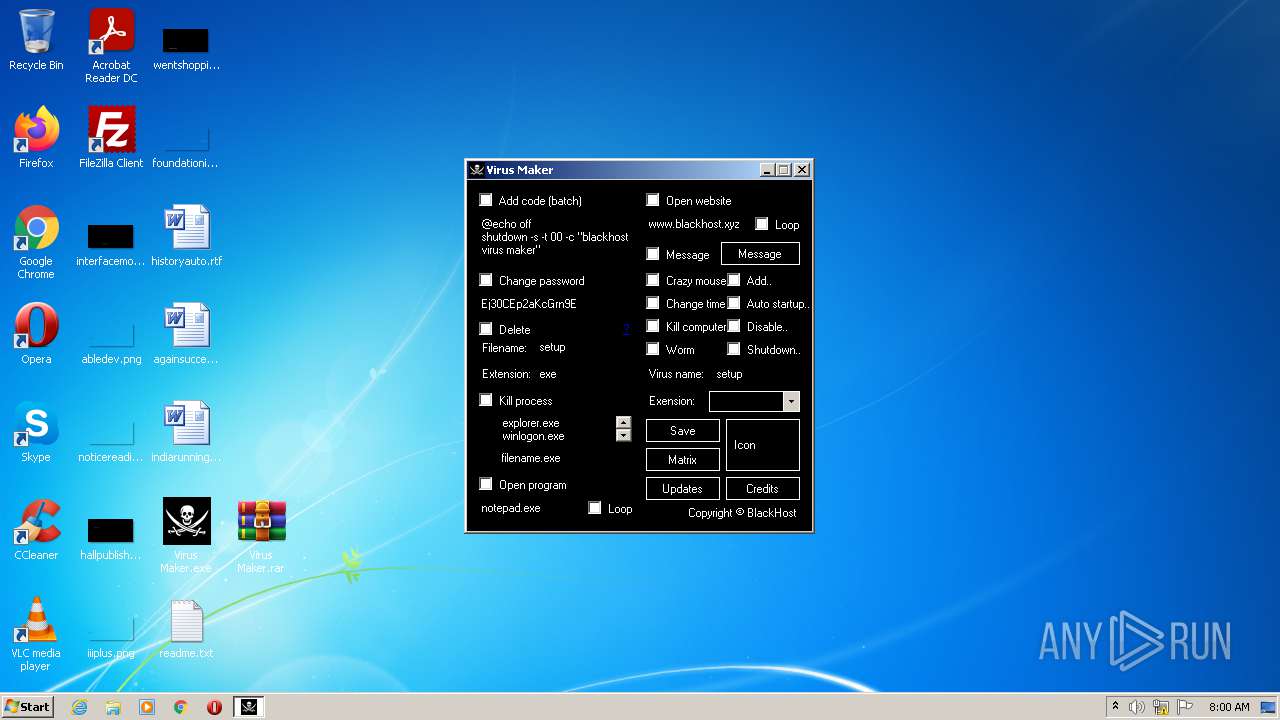Viewport: 1280px width, 720px height.
Task: Open Internet Explorer from the taskbar
Action: [x=79, y=707]
